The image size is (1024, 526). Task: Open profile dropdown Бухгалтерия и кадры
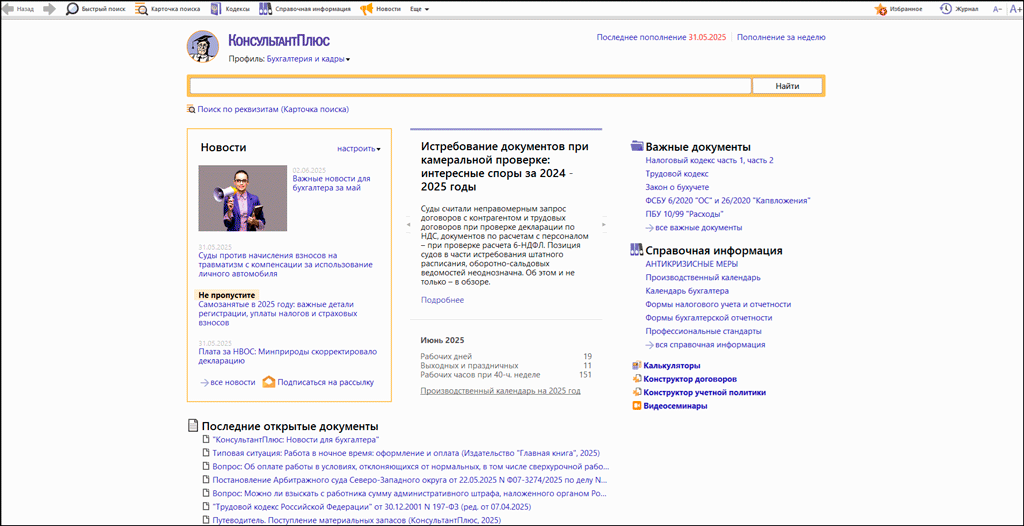(308, 59)
